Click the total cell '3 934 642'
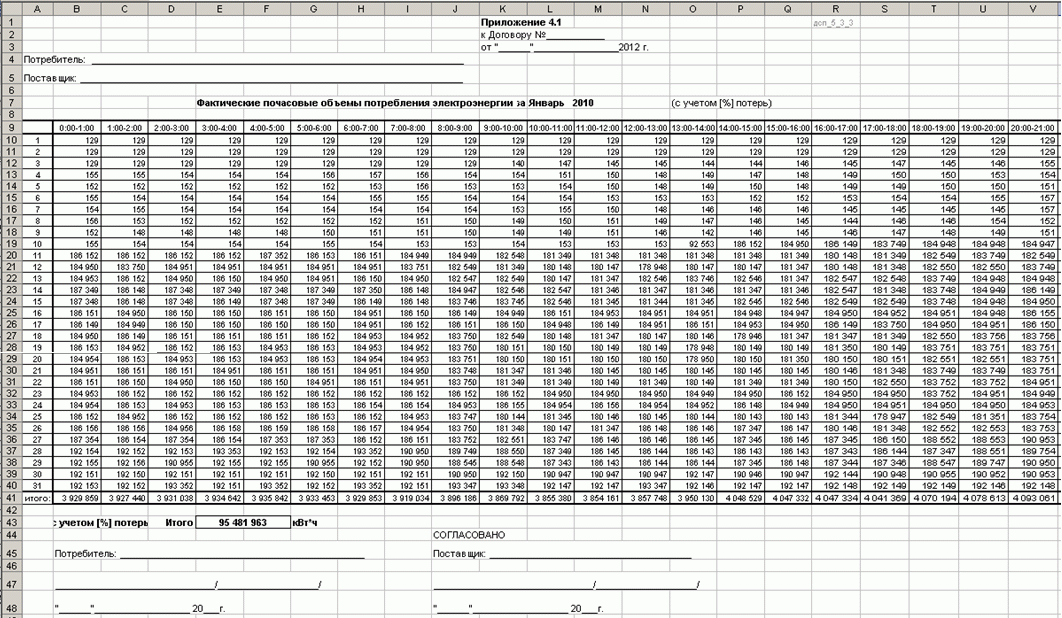 coord(219,498)
